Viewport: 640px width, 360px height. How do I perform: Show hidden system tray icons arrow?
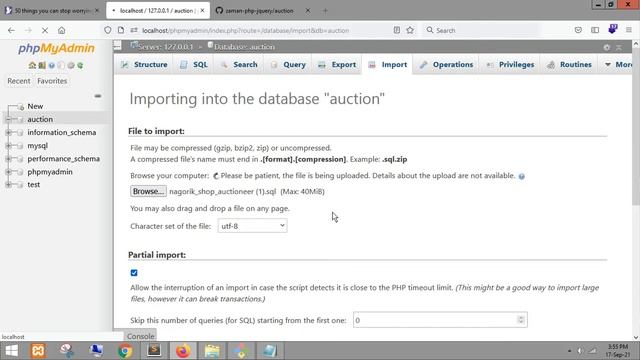click(569, 351)
